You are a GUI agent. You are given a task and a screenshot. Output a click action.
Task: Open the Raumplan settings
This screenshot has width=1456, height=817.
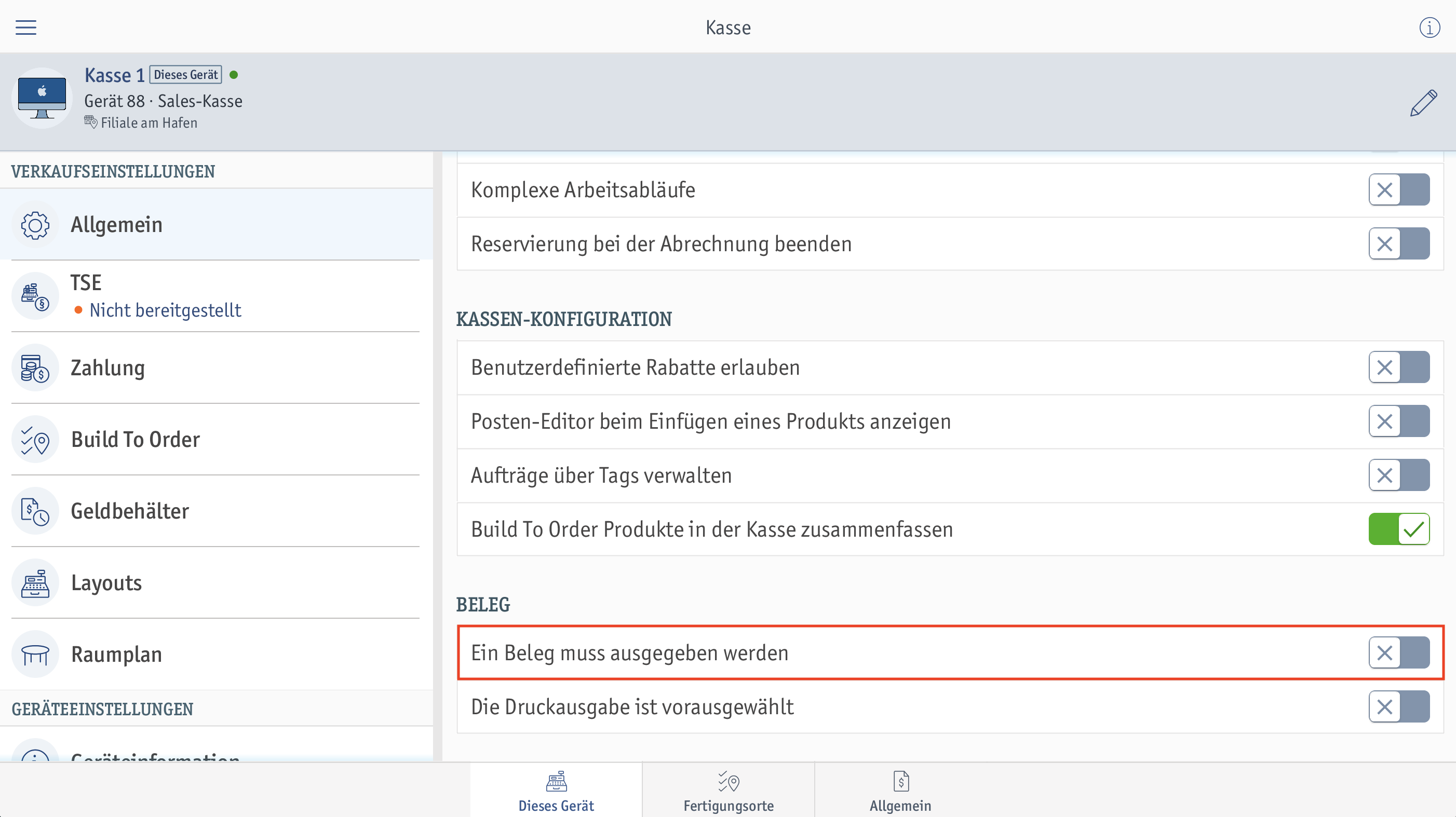click(x=217, y=655)
